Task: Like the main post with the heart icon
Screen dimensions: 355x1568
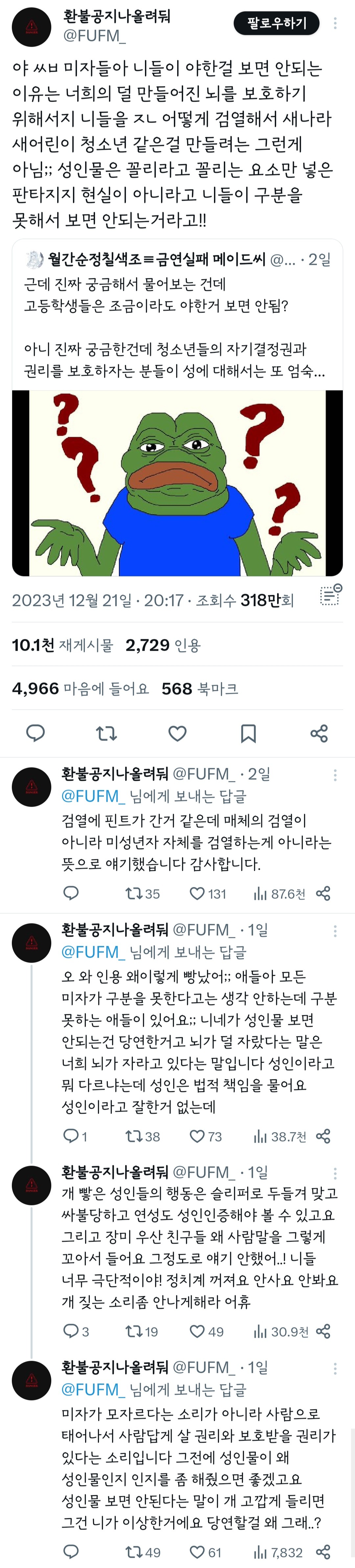Action: tap(177, 733)
